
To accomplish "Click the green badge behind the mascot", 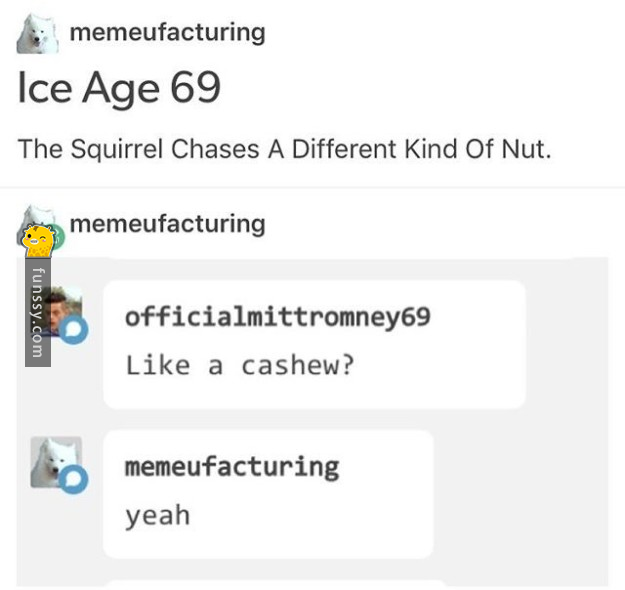I will pos(55,237).
